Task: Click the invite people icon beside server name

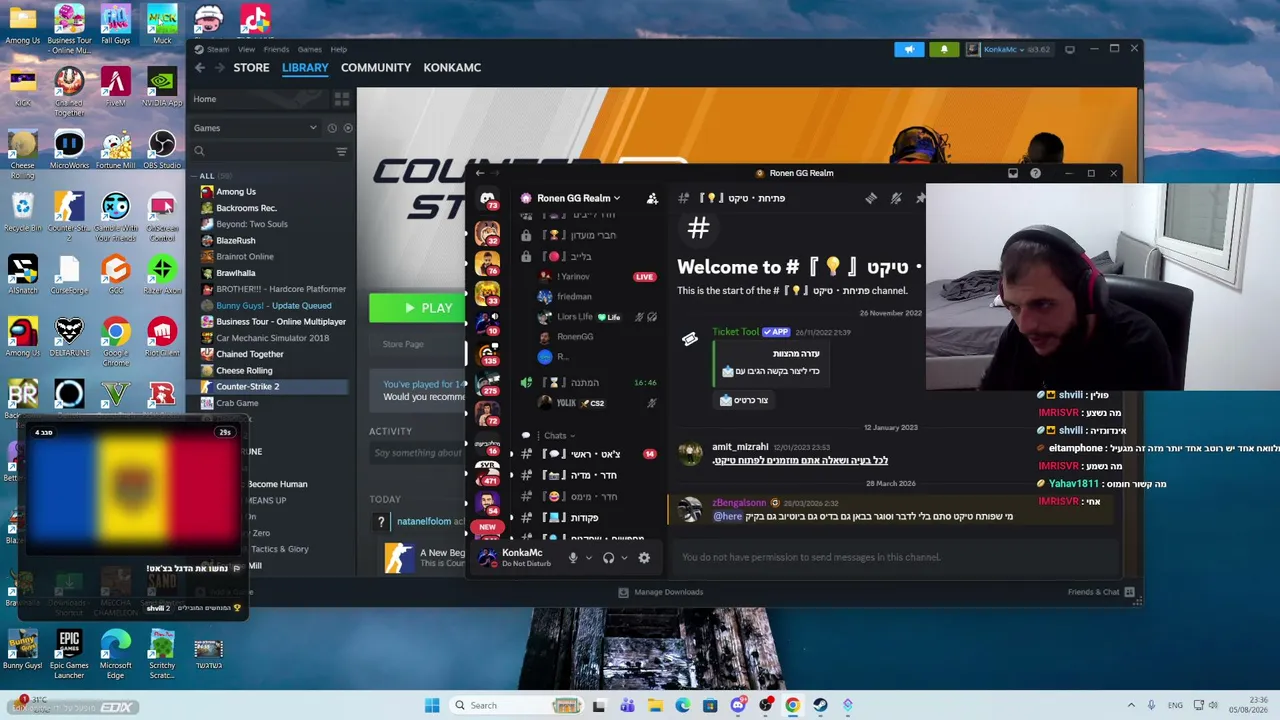Action: [652, 198]
